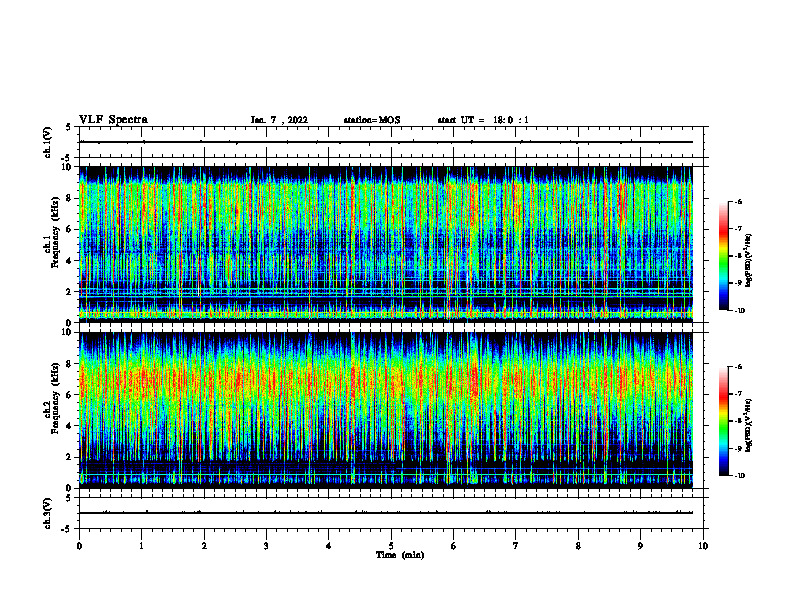The image size is (792, 612).
Task: Select the 'start UT = 18: 0 : 1' text
Action: click(483, 120)
